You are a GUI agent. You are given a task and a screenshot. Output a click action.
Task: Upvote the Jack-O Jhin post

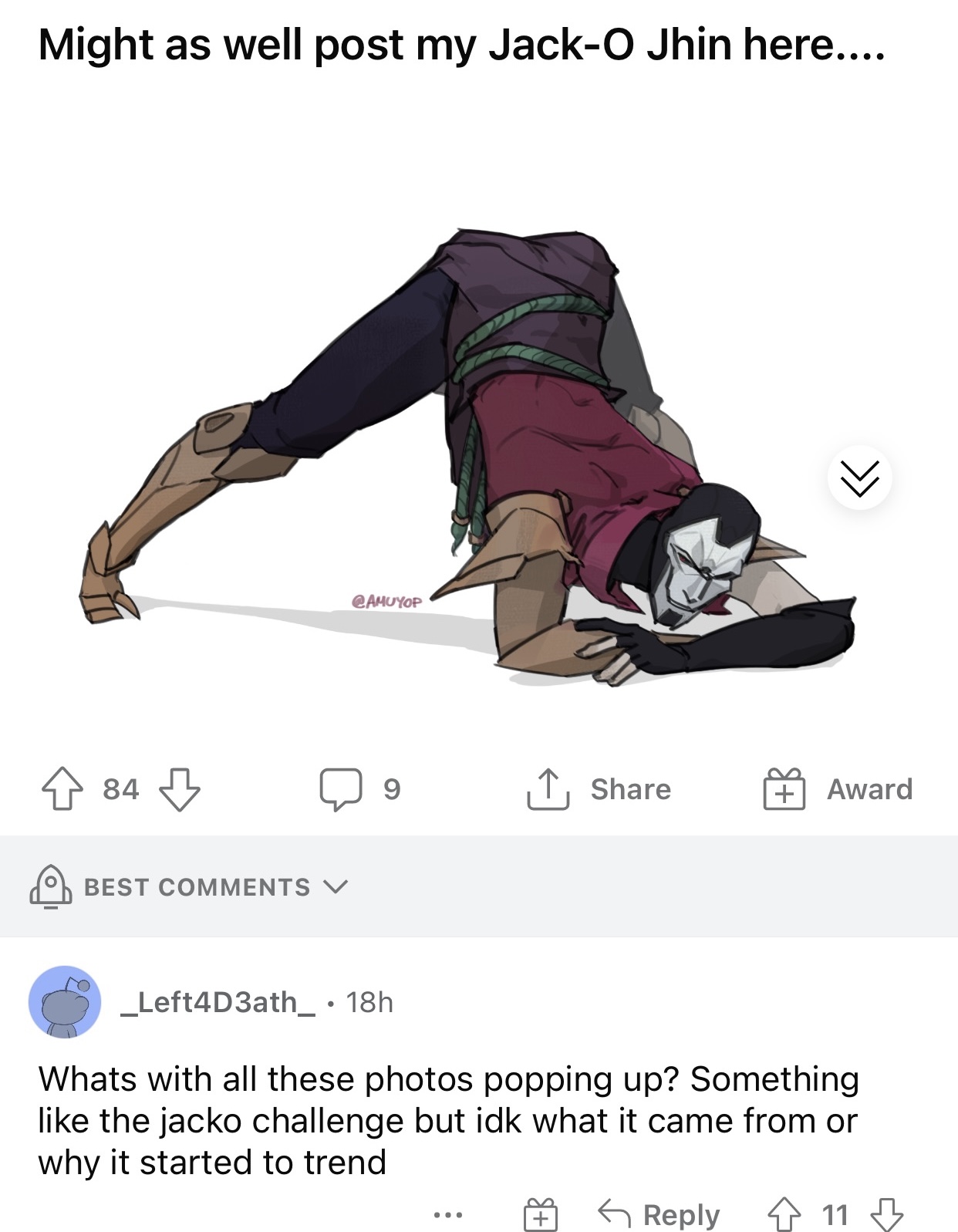coord(62,789)
